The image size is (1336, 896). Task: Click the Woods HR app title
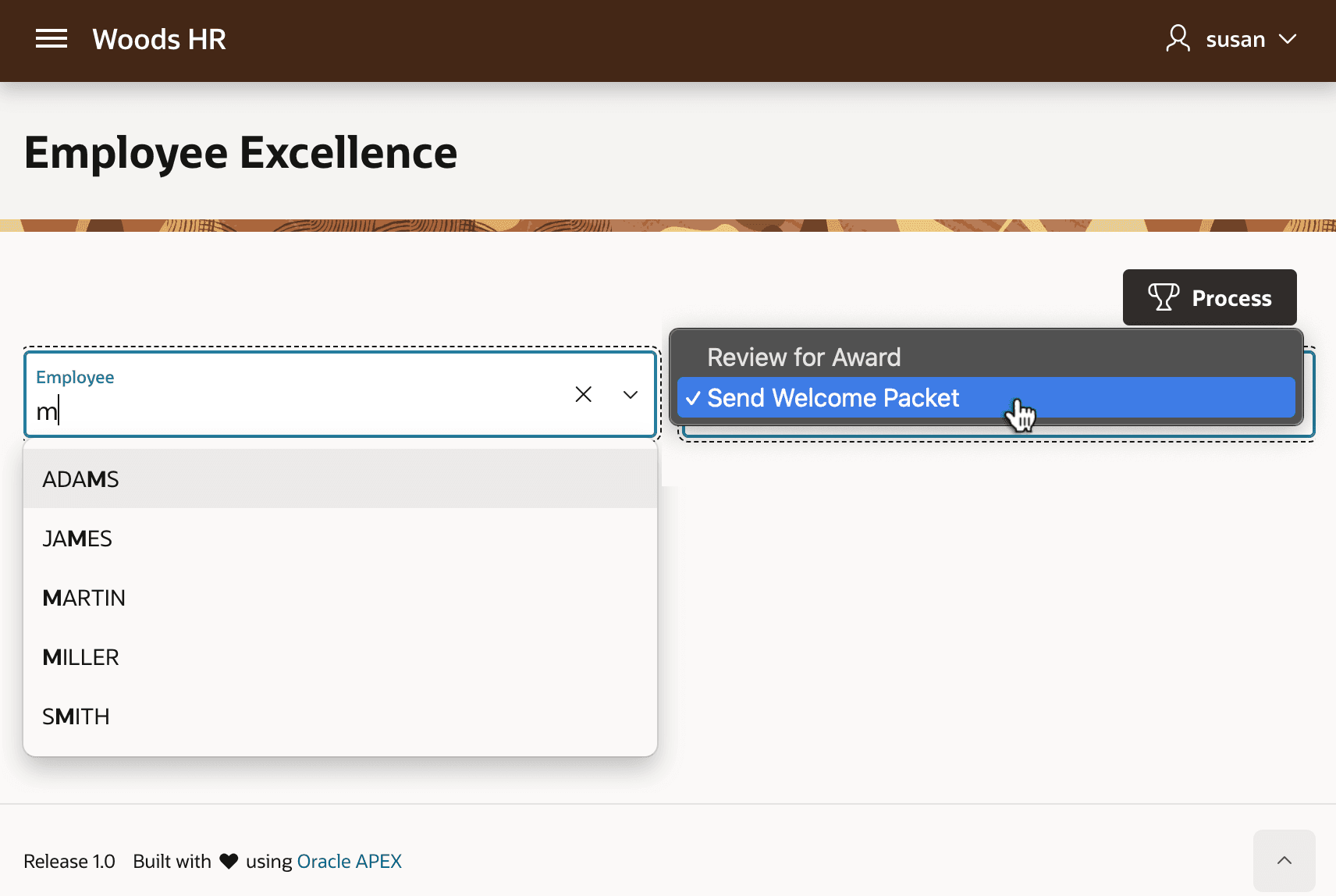click(159, 39)
